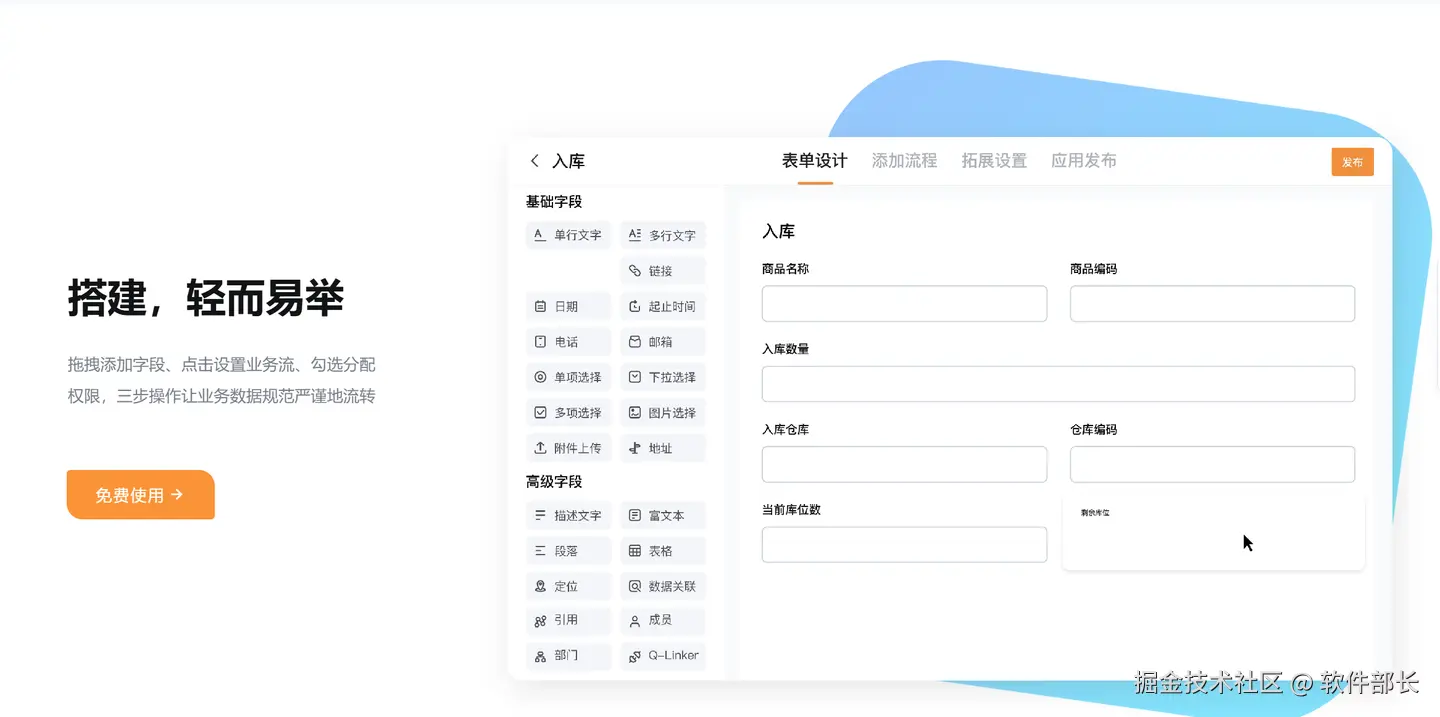Click the orange 发布 button
The image size is (1440, 717).
[1353, 162]
